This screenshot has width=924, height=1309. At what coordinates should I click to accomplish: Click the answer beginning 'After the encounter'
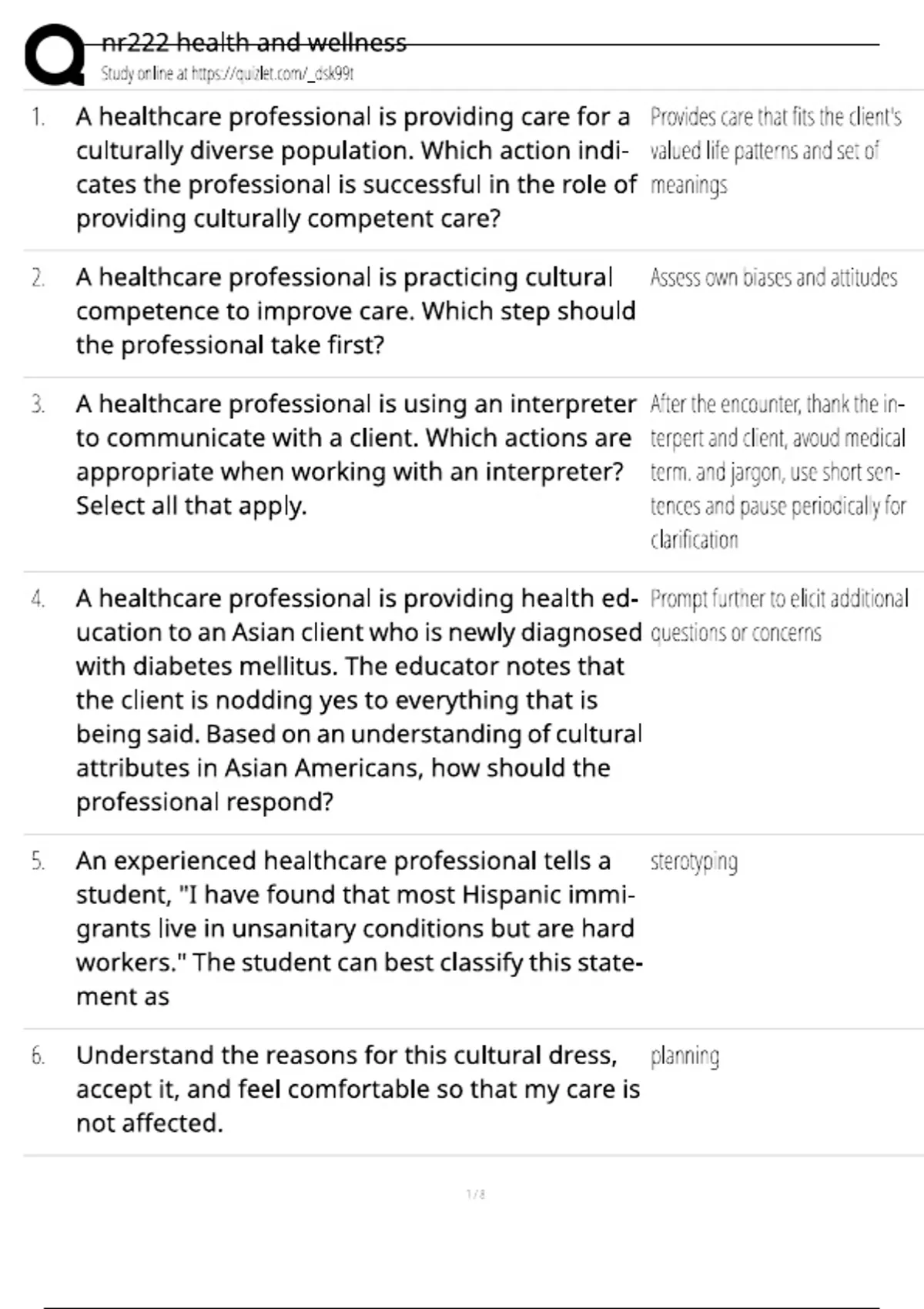(778, 471)
